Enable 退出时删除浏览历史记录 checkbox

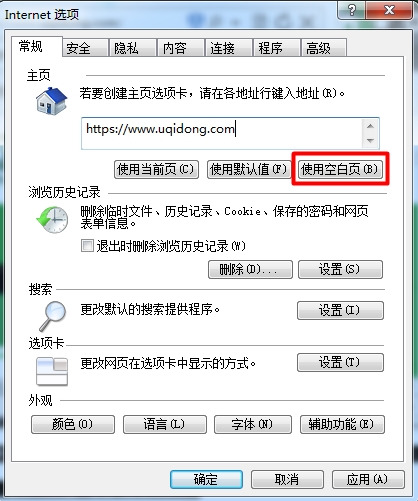point(87,246)
